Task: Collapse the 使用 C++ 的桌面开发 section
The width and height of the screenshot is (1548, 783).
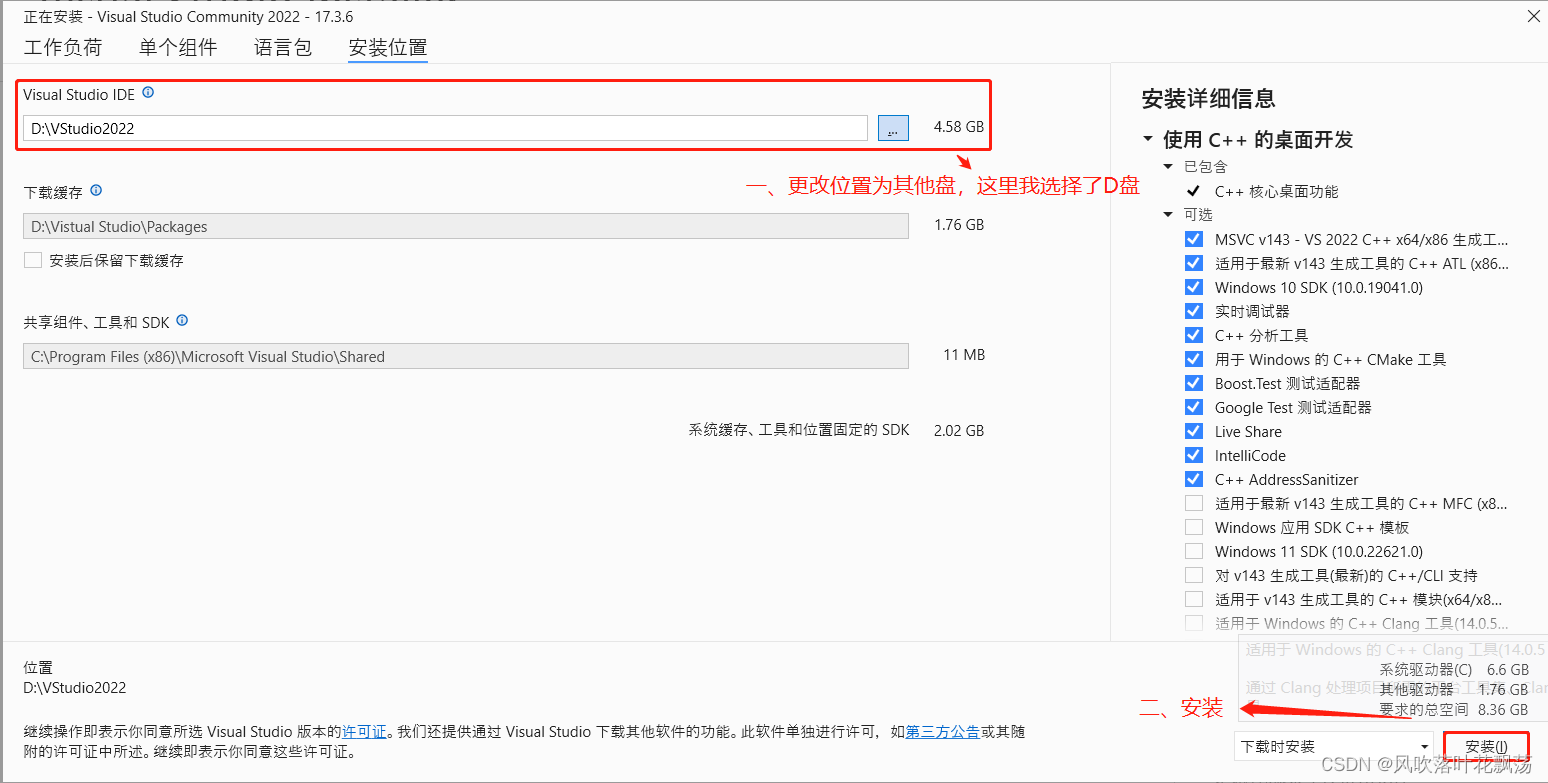Action: (x=1147, y=140)
